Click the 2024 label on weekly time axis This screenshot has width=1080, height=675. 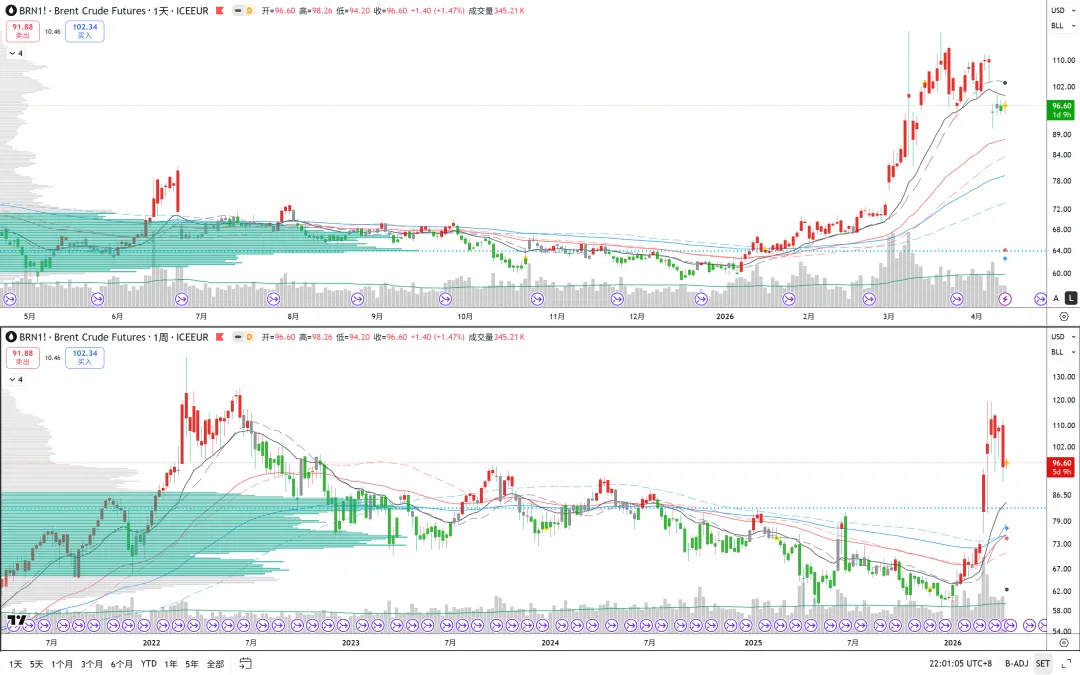pos(550,643)
